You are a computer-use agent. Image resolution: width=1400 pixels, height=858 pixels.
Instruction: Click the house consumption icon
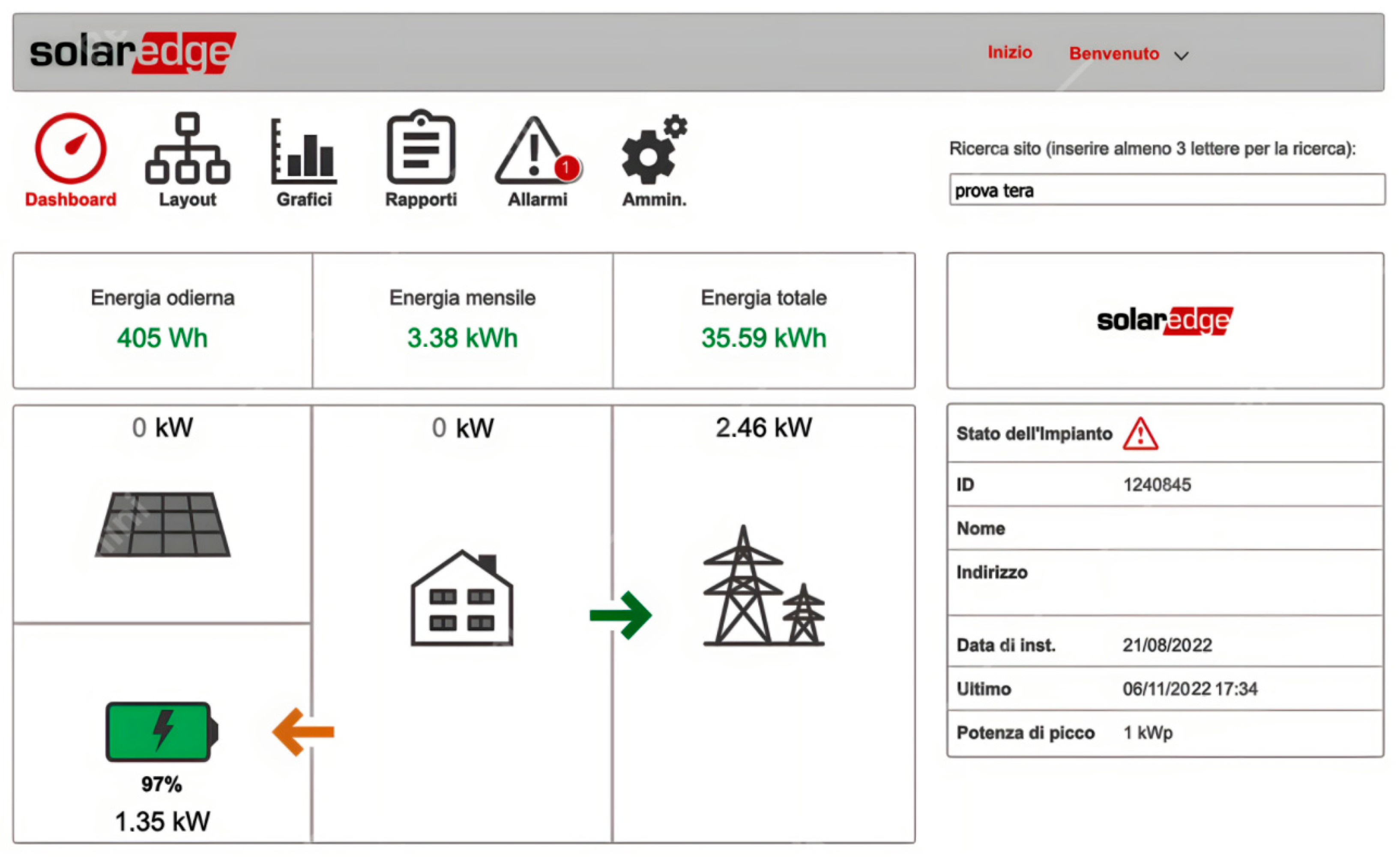462,598
